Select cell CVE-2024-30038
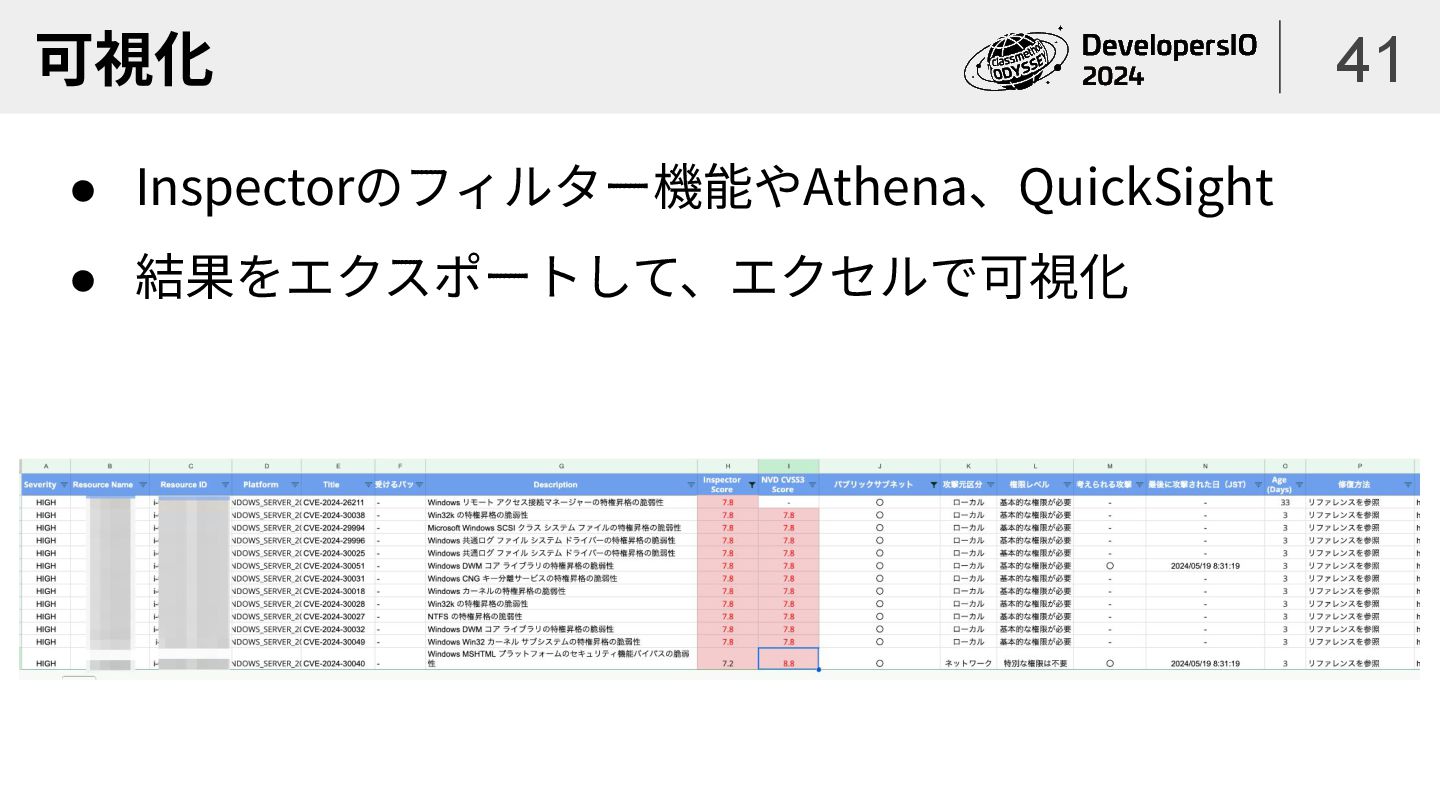 [338, 515]
